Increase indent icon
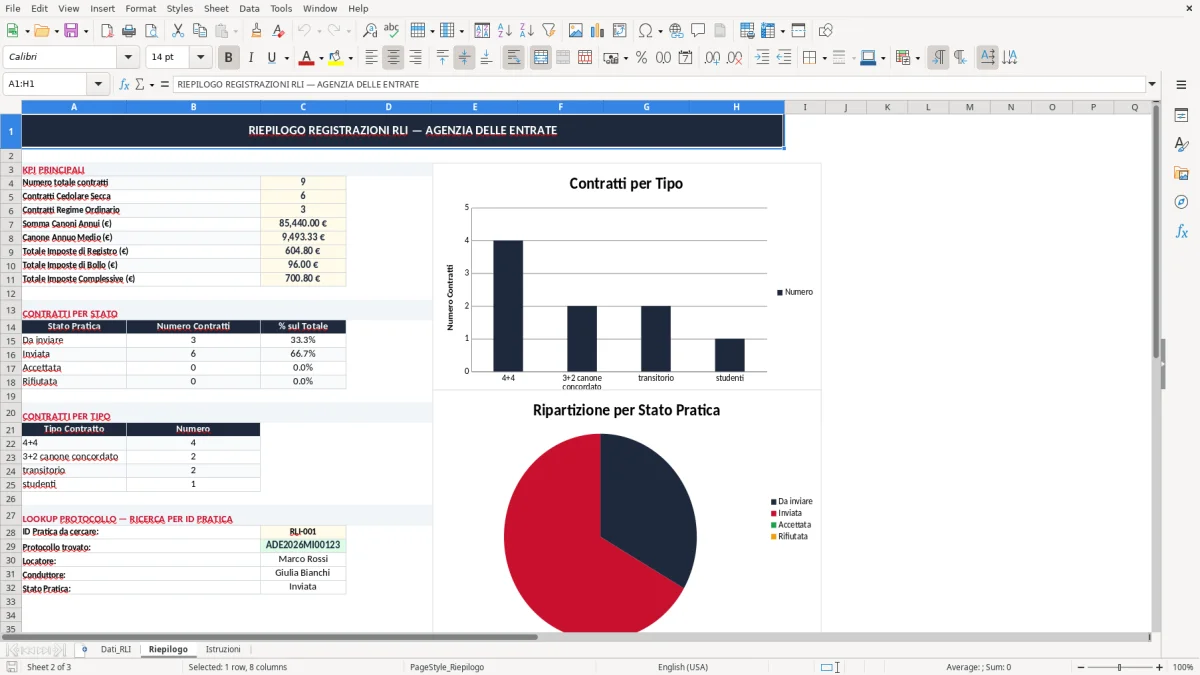1200x675 pixels. click(x=762, y=58)
